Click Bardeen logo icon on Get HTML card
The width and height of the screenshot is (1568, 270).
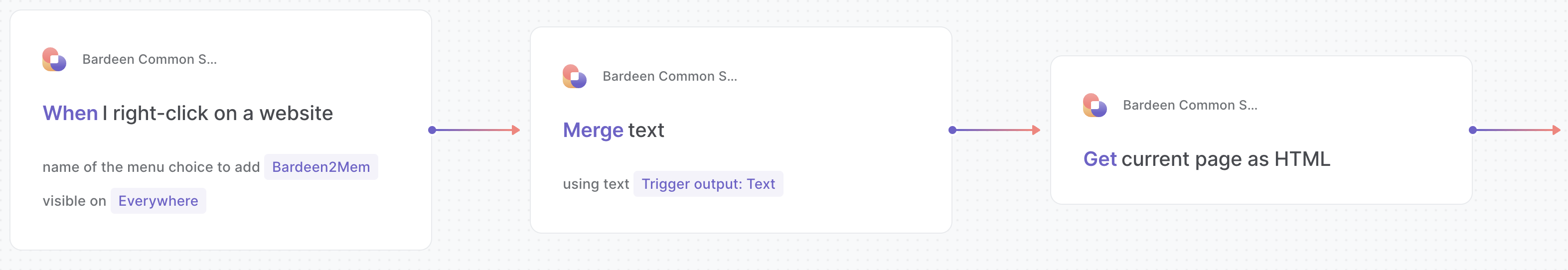pos(1095,105)
